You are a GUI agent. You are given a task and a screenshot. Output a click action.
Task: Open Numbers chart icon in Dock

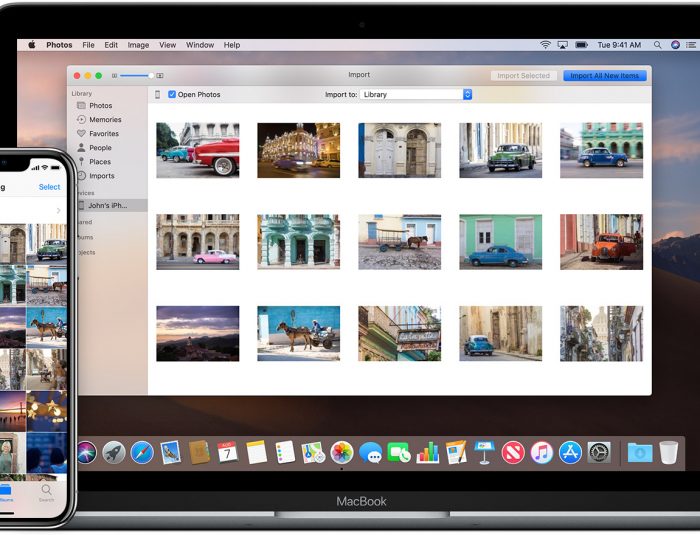428,452
